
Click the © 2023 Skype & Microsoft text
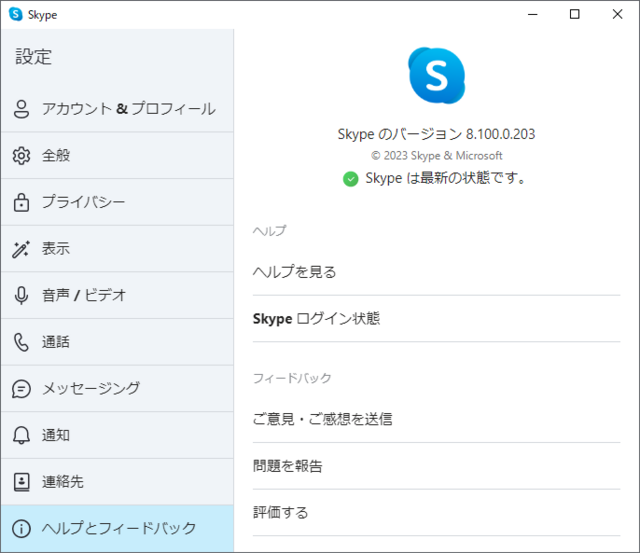click(x=436, y=156)
